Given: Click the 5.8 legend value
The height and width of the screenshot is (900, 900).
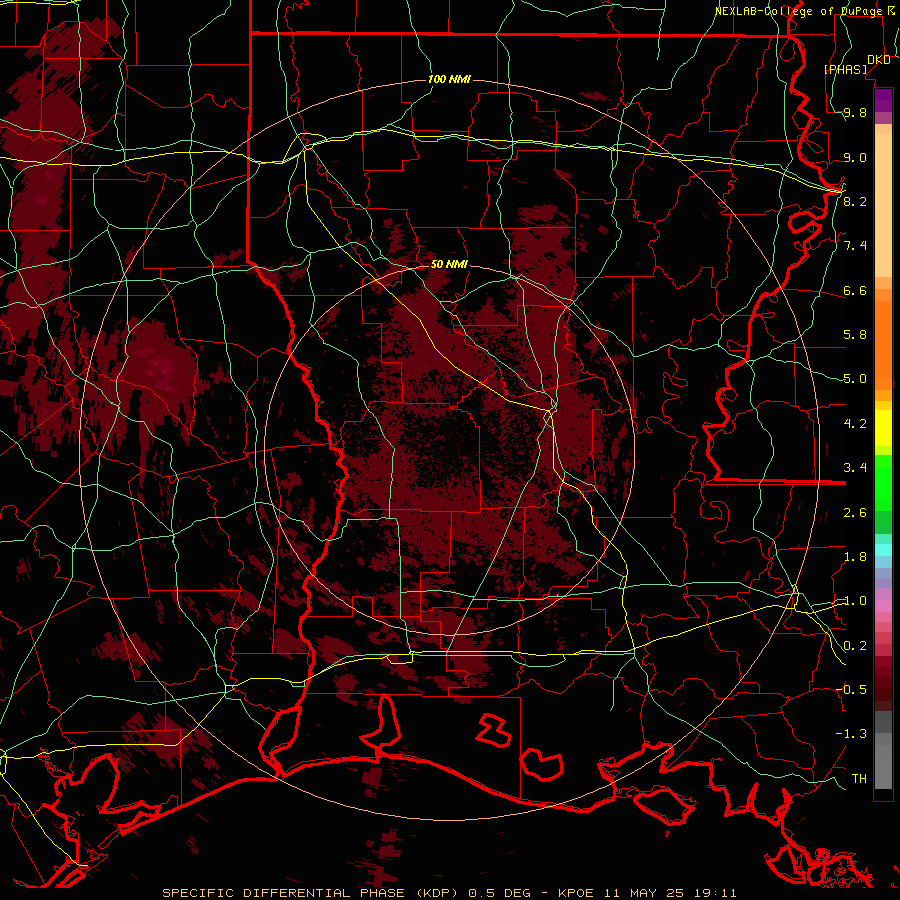Looking at the screenshot, I should tap(855, 335).
